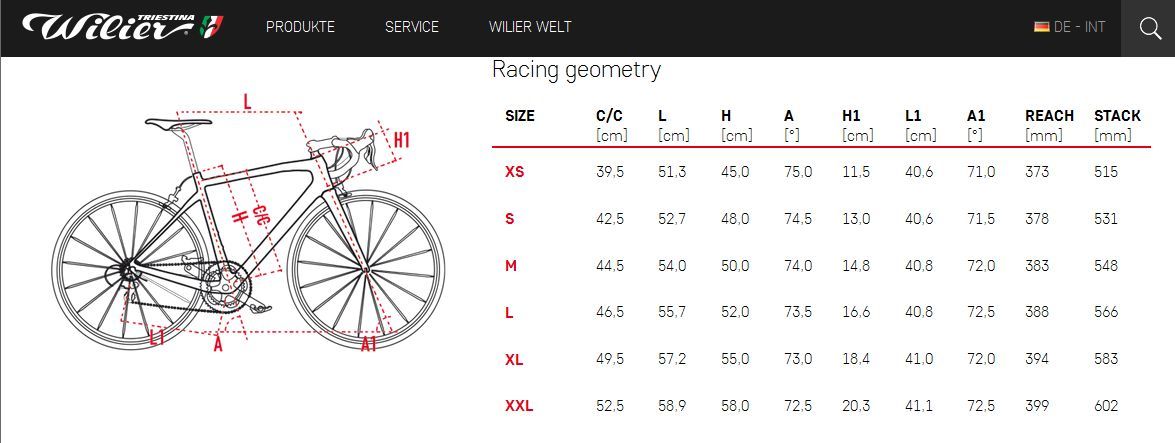Open the SERVICE menu
The width and height of the screenshot is (1175, 443).
coord(412,27)
